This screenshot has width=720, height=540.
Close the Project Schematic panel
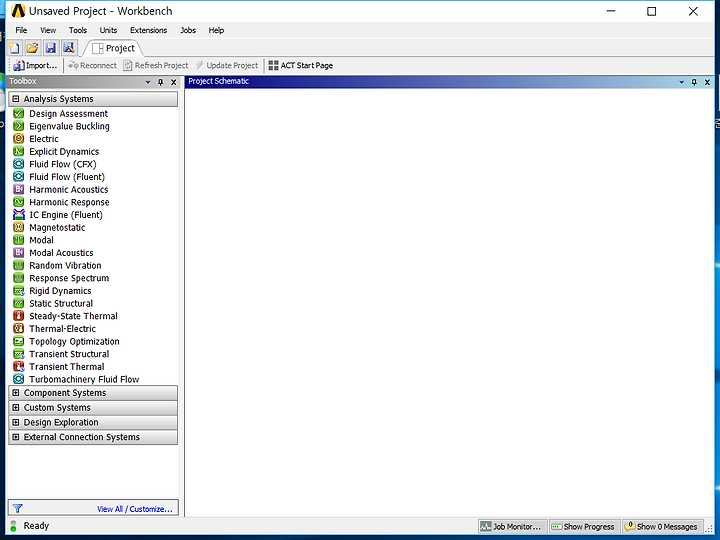707,82
